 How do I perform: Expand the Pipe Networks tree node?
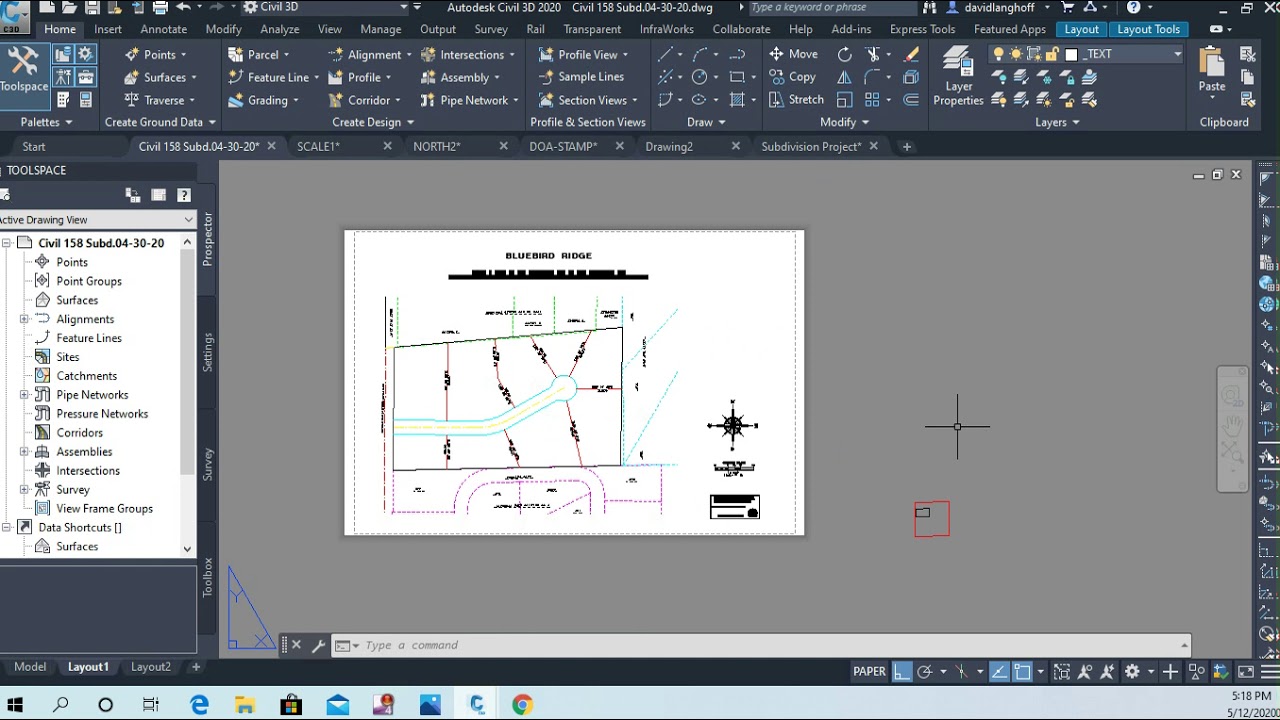coord(24,395)
